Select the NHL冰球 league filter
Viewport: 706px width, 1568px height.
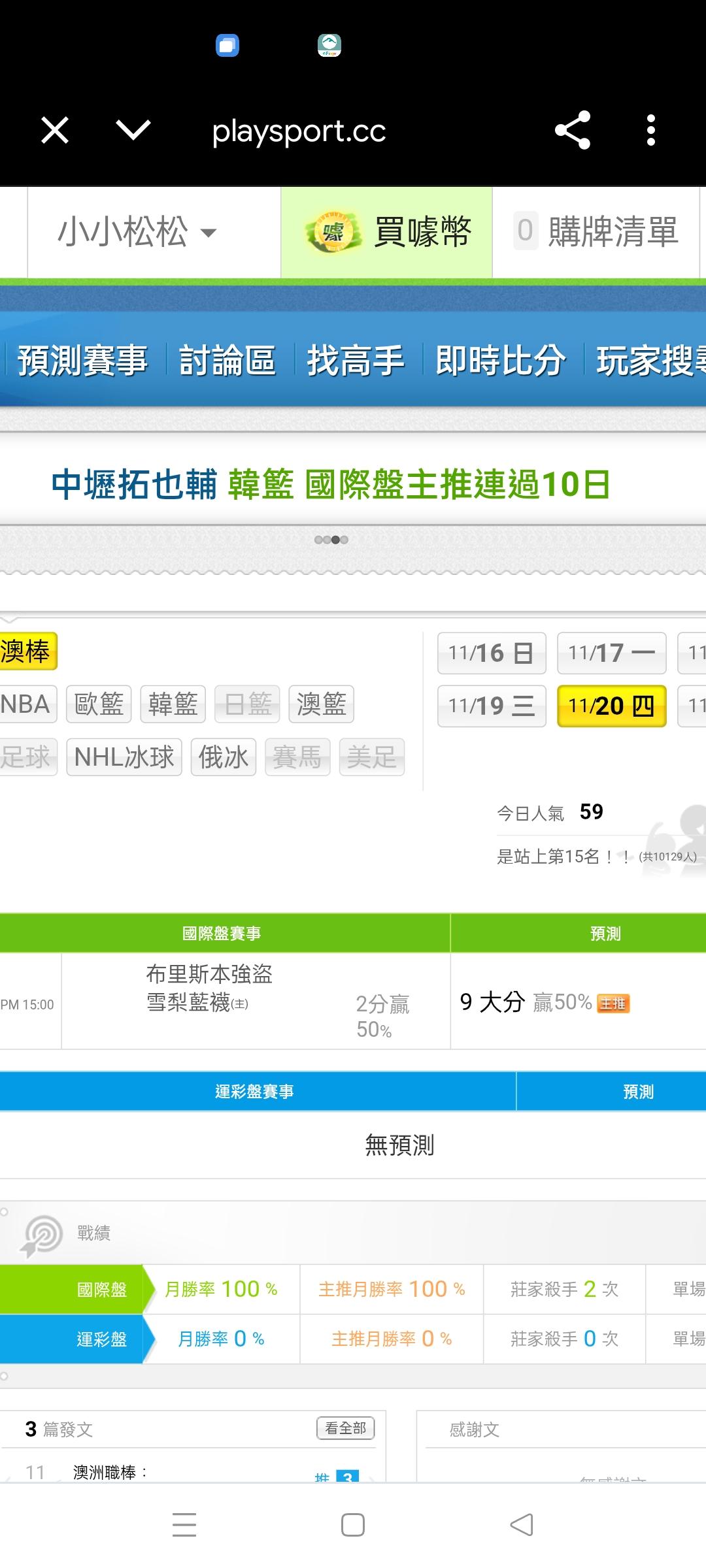[124, 757]
